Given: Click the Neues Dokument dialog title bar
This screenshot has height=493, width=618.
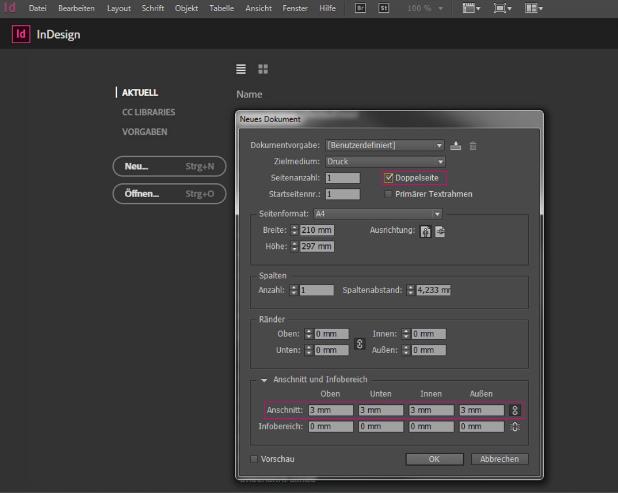Looking at the screenshot, I should 389,119.
